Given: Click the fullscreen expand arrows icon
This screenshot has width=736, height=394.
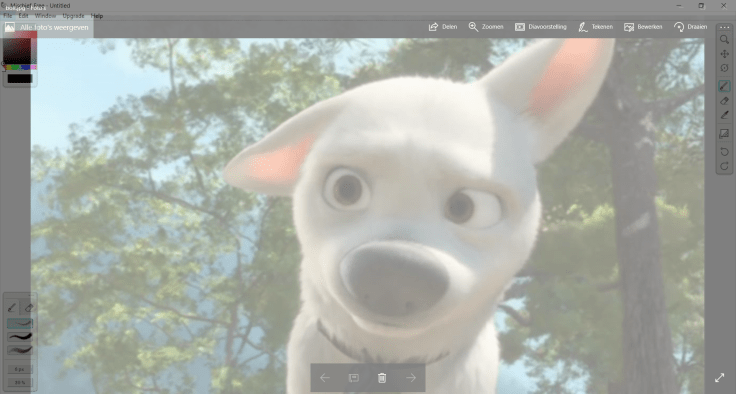Looking at the screenshot, I should (720, 378).
